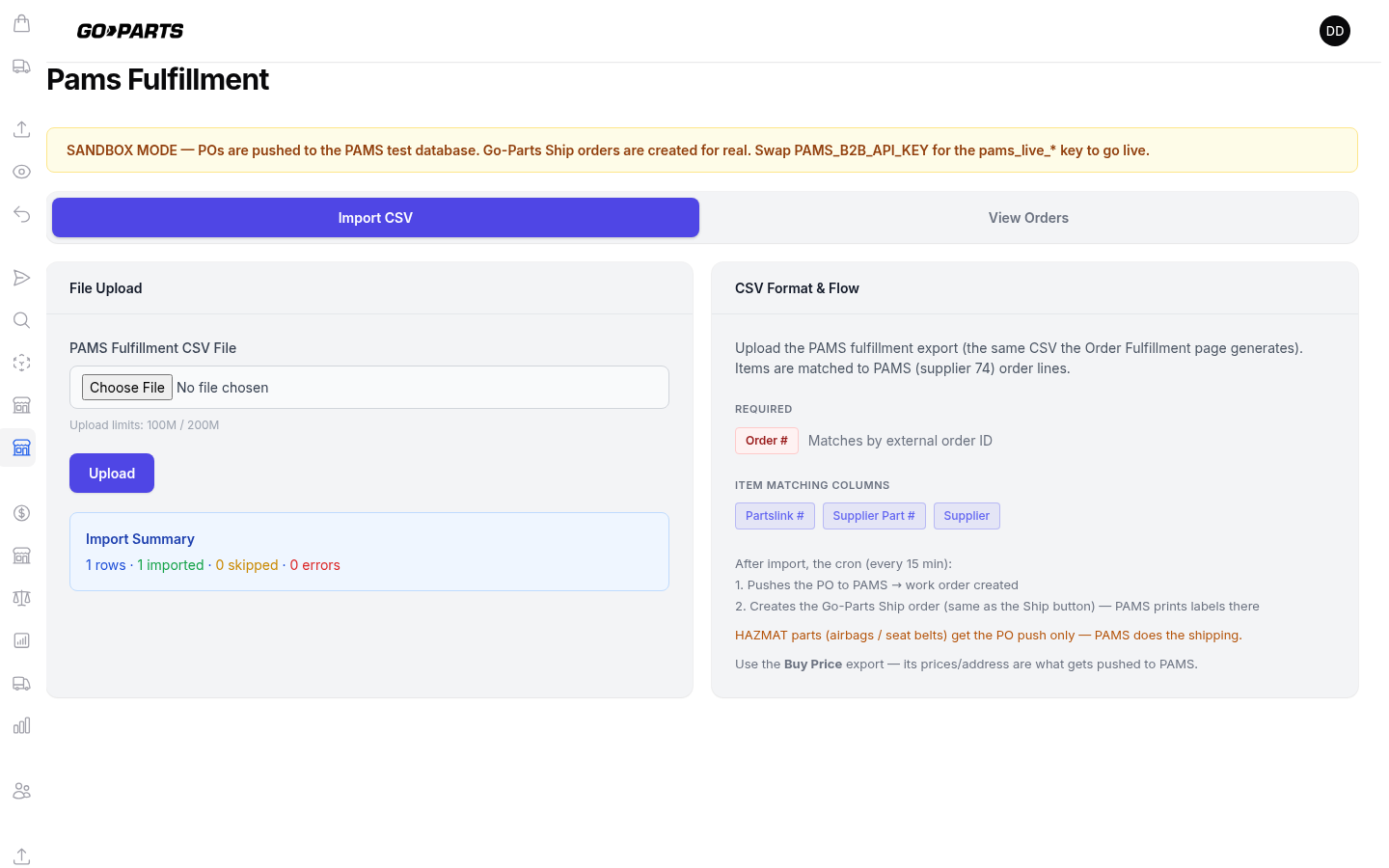
Task: Click the return arrow sidebar icon
Action: [x=21, y=214]
